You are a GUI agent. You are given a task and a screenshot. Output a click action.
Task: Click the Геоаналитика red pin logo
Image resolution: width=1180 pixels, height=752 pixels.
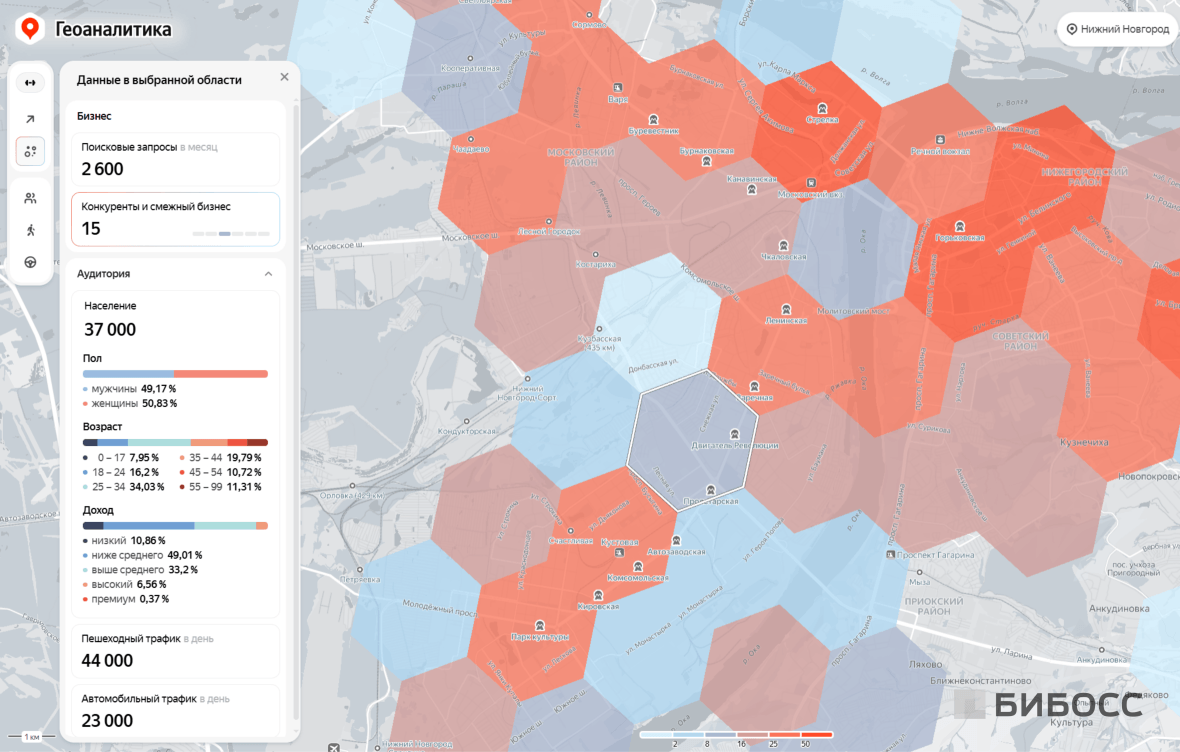click(x=29, y=29)
